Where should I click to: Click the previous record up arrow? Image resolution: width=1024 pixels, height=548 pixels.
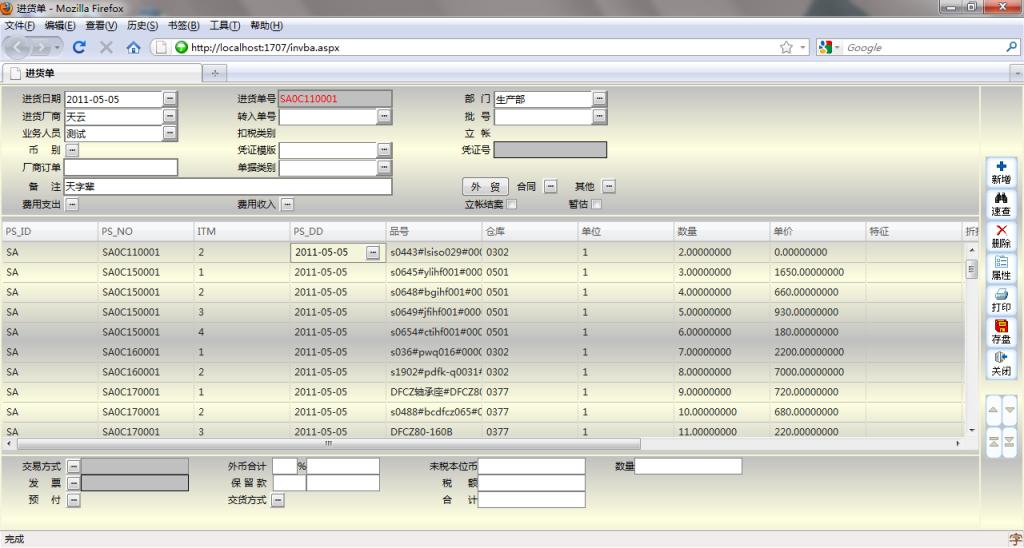tap(993, 410)
